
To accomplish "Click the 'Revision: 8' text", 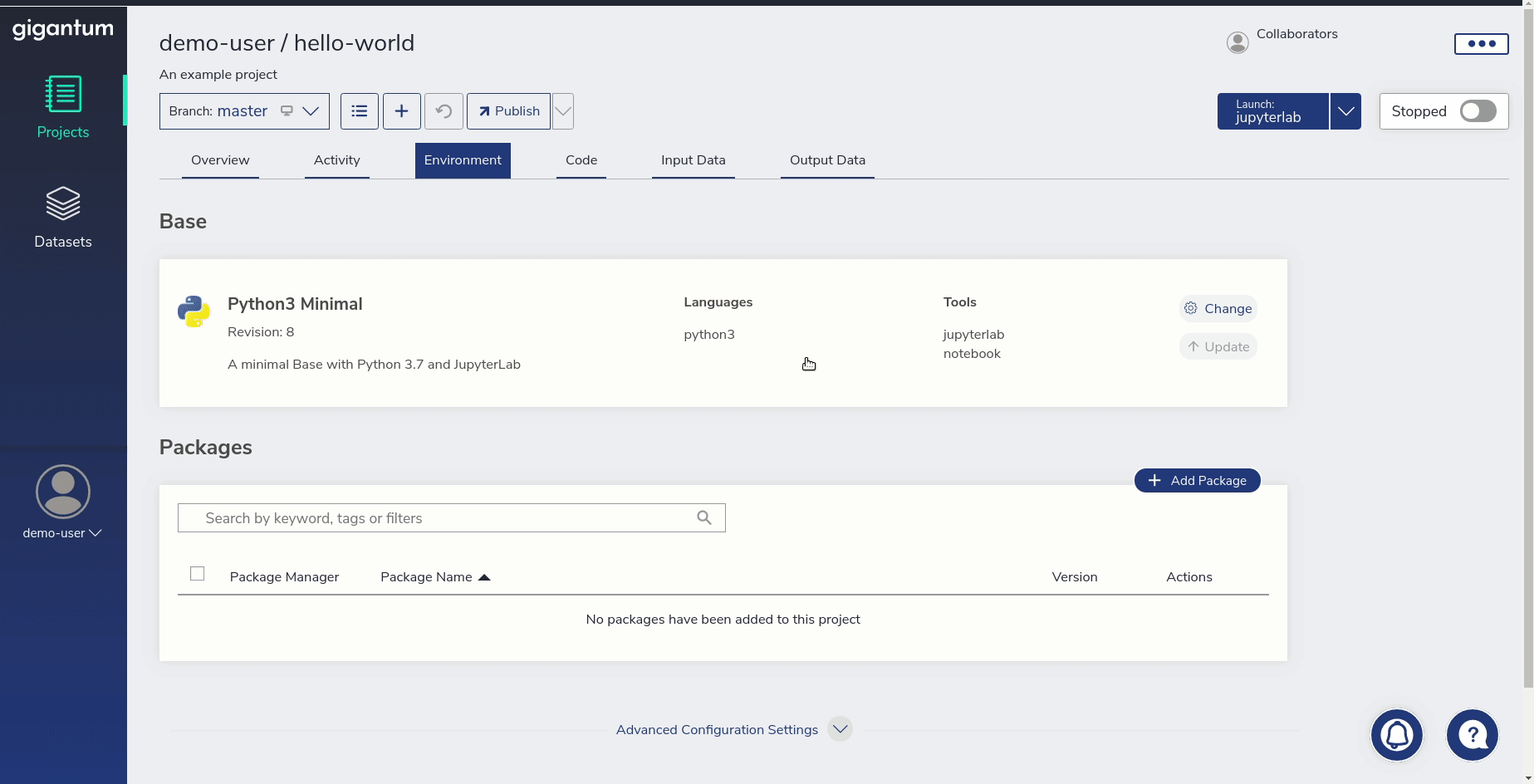I will 261,332.
